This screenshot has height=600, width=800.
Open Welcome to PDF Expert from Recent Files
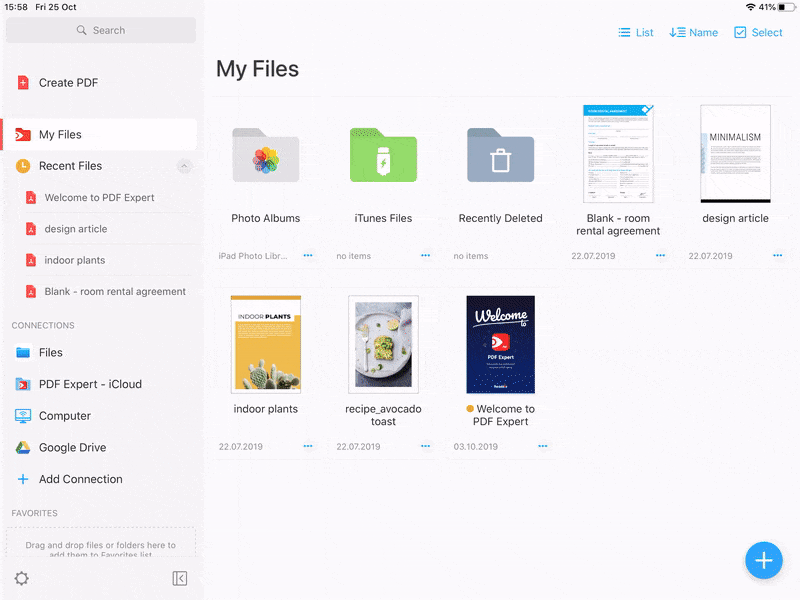tap(100, 197)
